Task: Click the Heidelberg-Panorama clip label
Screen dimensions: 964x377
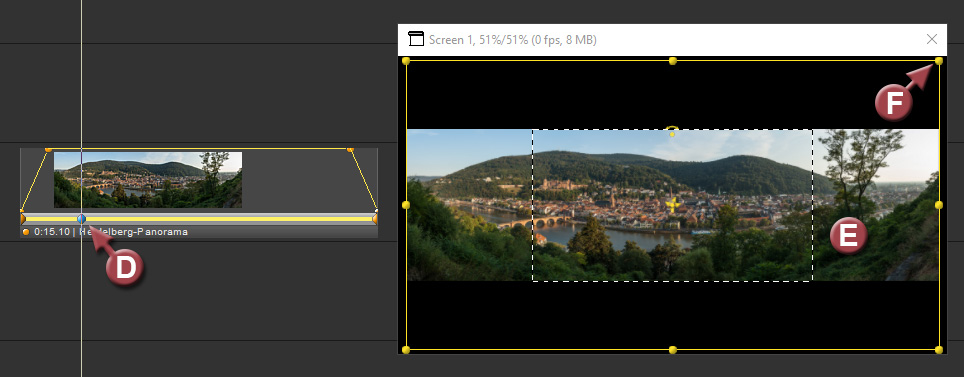Action: 135,232
